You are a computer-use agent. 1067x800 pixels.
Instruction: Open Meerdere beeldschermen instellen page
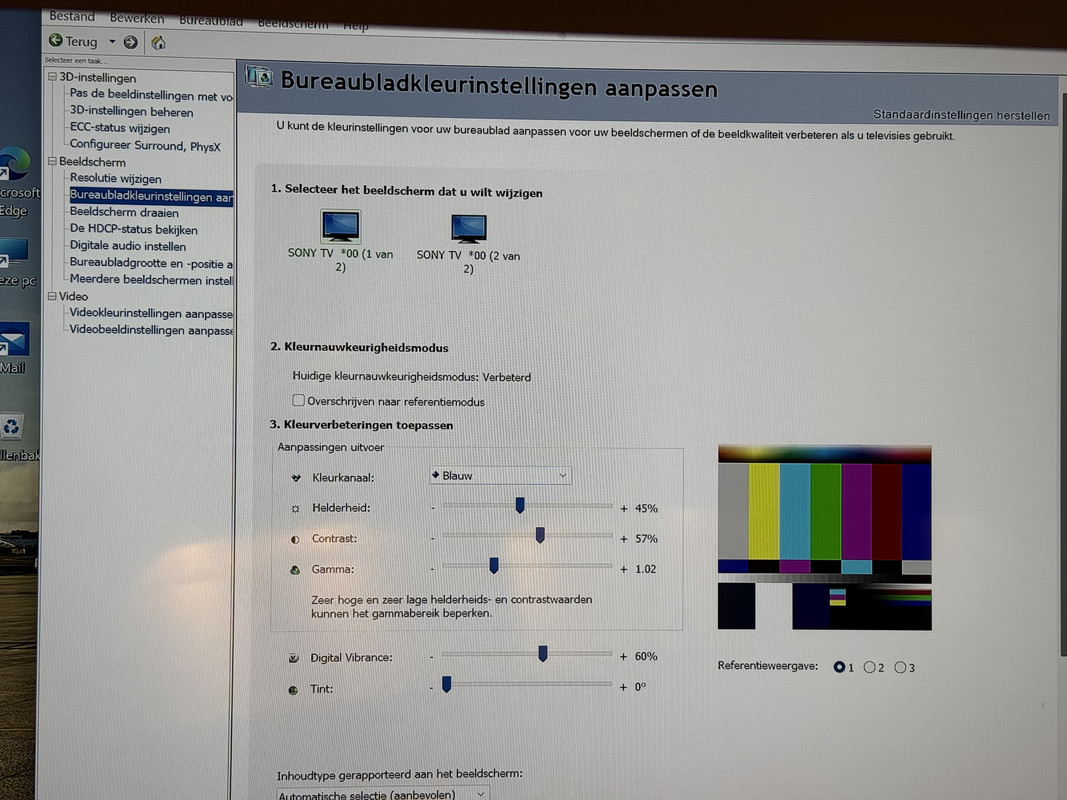pos(151,280)
